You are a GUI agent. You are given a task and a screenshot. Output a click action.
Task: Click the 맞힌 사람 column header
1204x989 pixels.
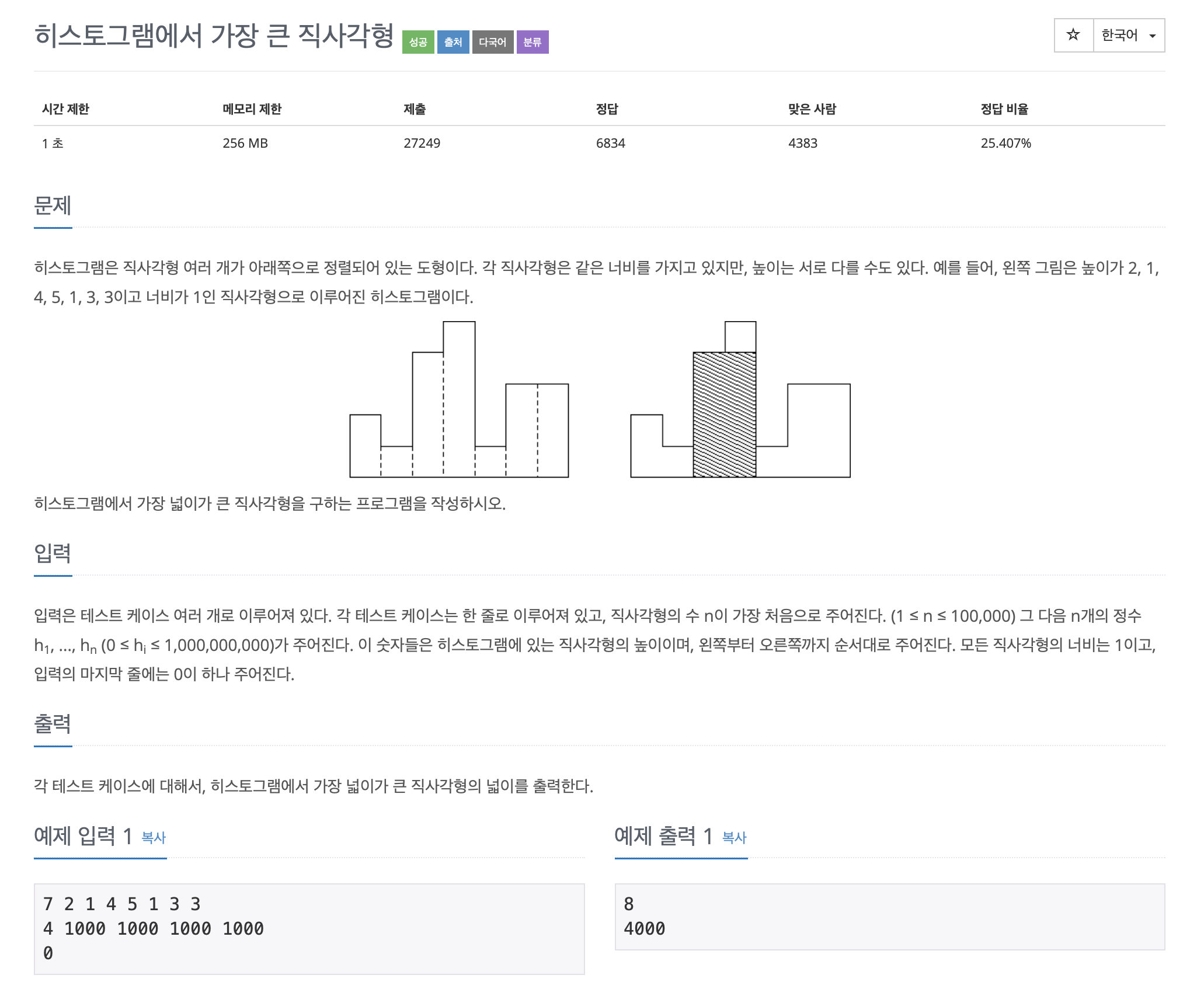coord(812,109)
